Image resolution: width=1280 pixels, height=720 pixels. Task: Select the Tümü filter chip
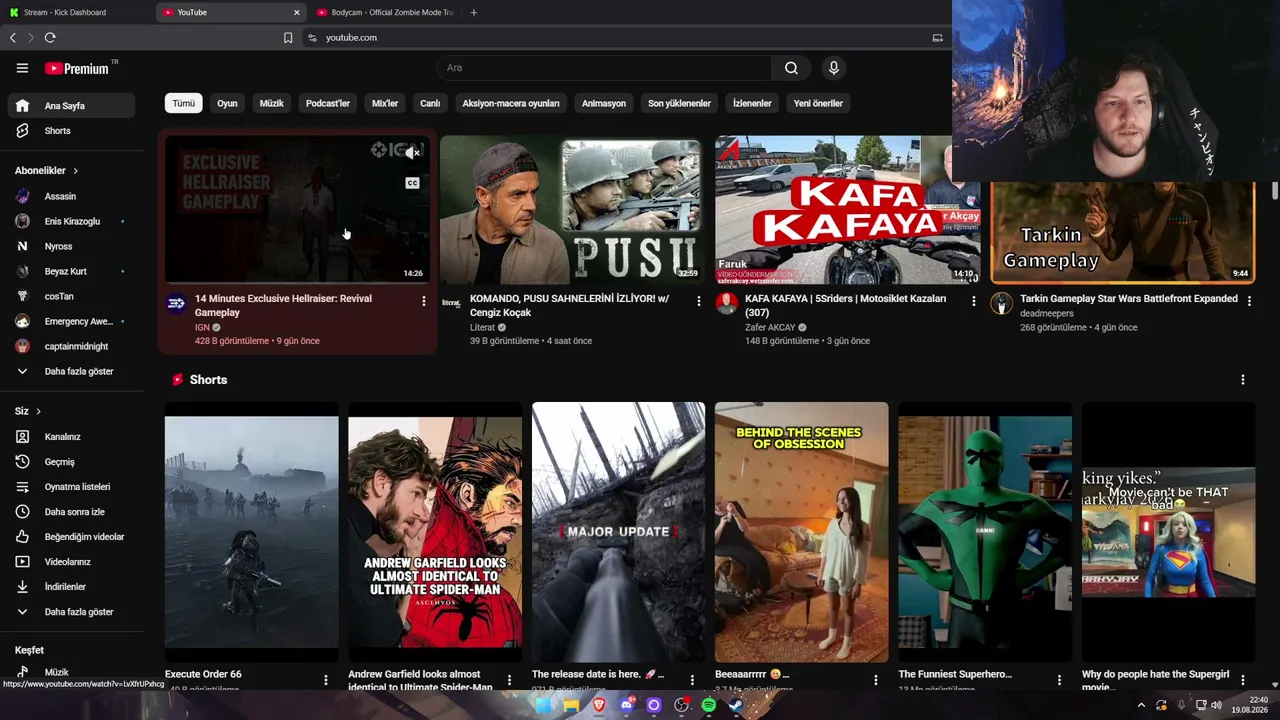click(x=184, y=103)
